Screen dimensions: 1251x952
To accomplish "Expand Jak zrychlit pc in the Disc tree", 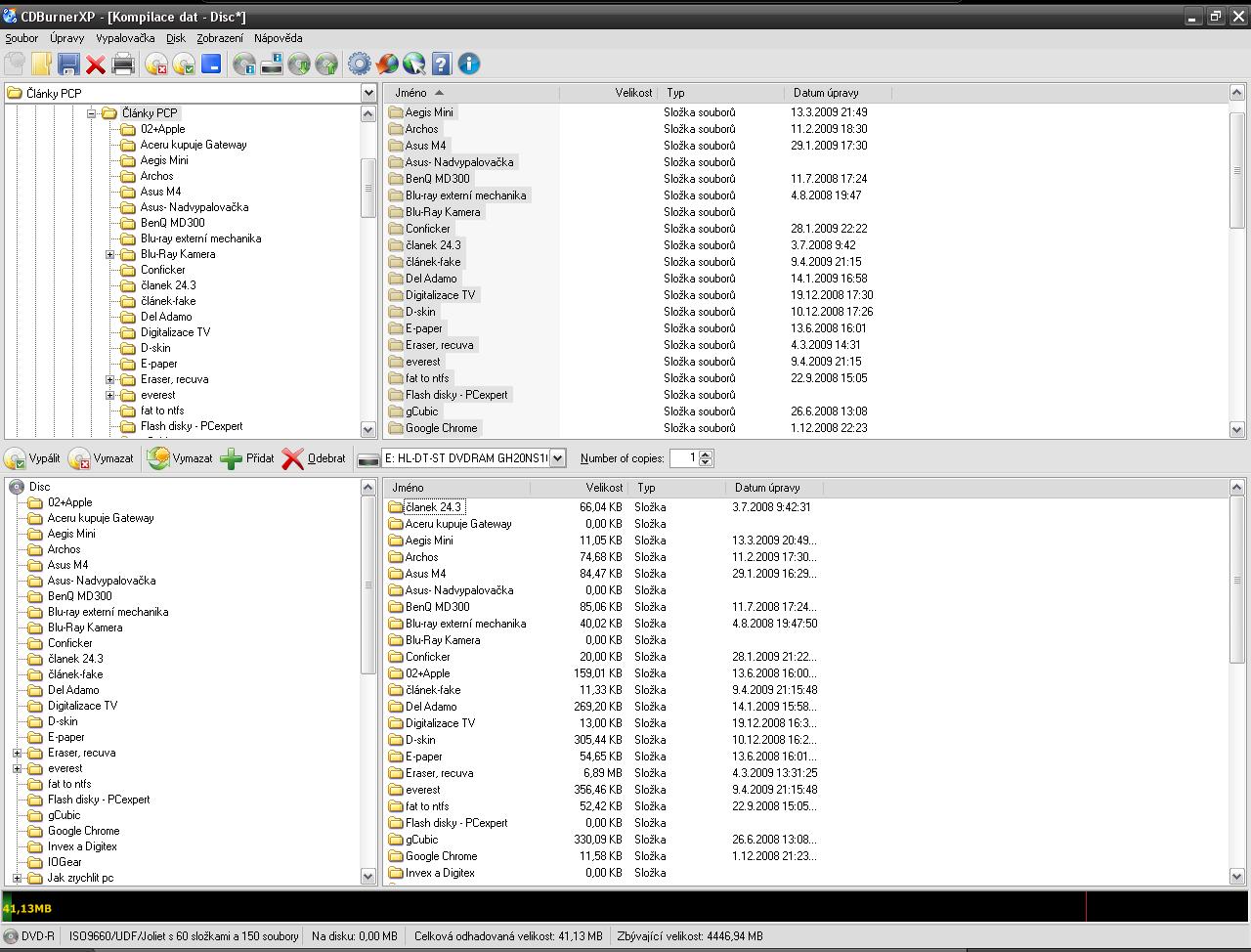I will click(17, 878).
